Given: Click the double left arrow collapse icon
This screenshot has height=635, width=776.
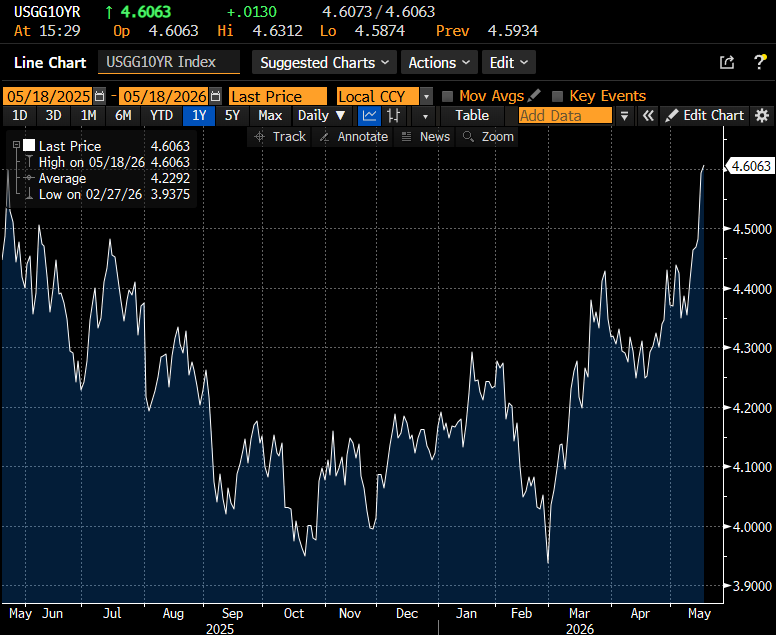Looking at the screenshot, I should click(x=648, y=116).
